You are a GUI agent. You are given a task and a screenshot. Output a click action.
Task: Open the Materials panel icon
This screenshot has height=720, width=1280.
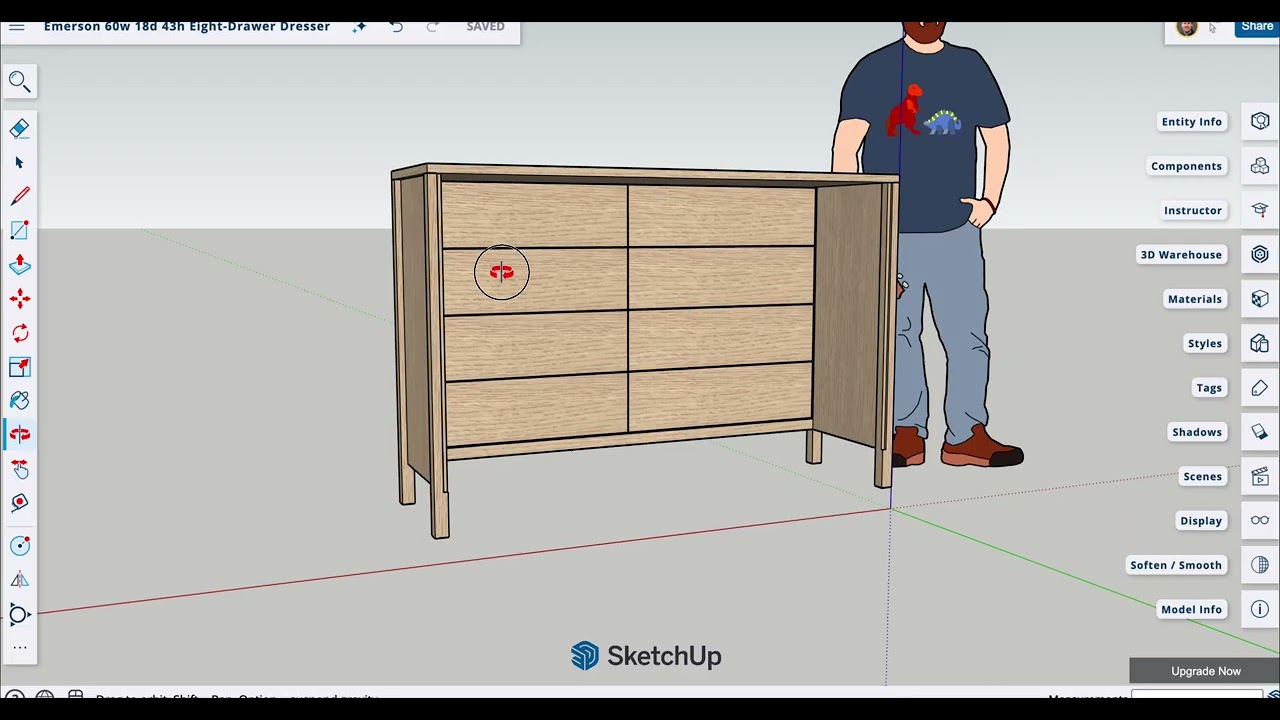[x=1259, y=299]
